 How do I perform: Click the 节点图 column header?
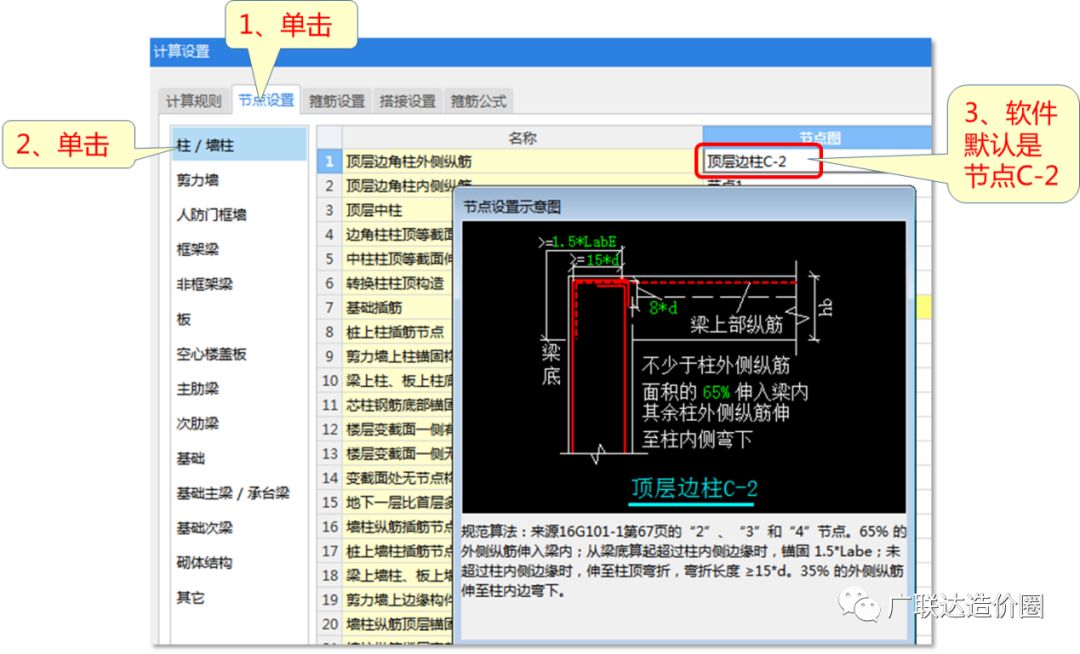click(x=818, y=138)
